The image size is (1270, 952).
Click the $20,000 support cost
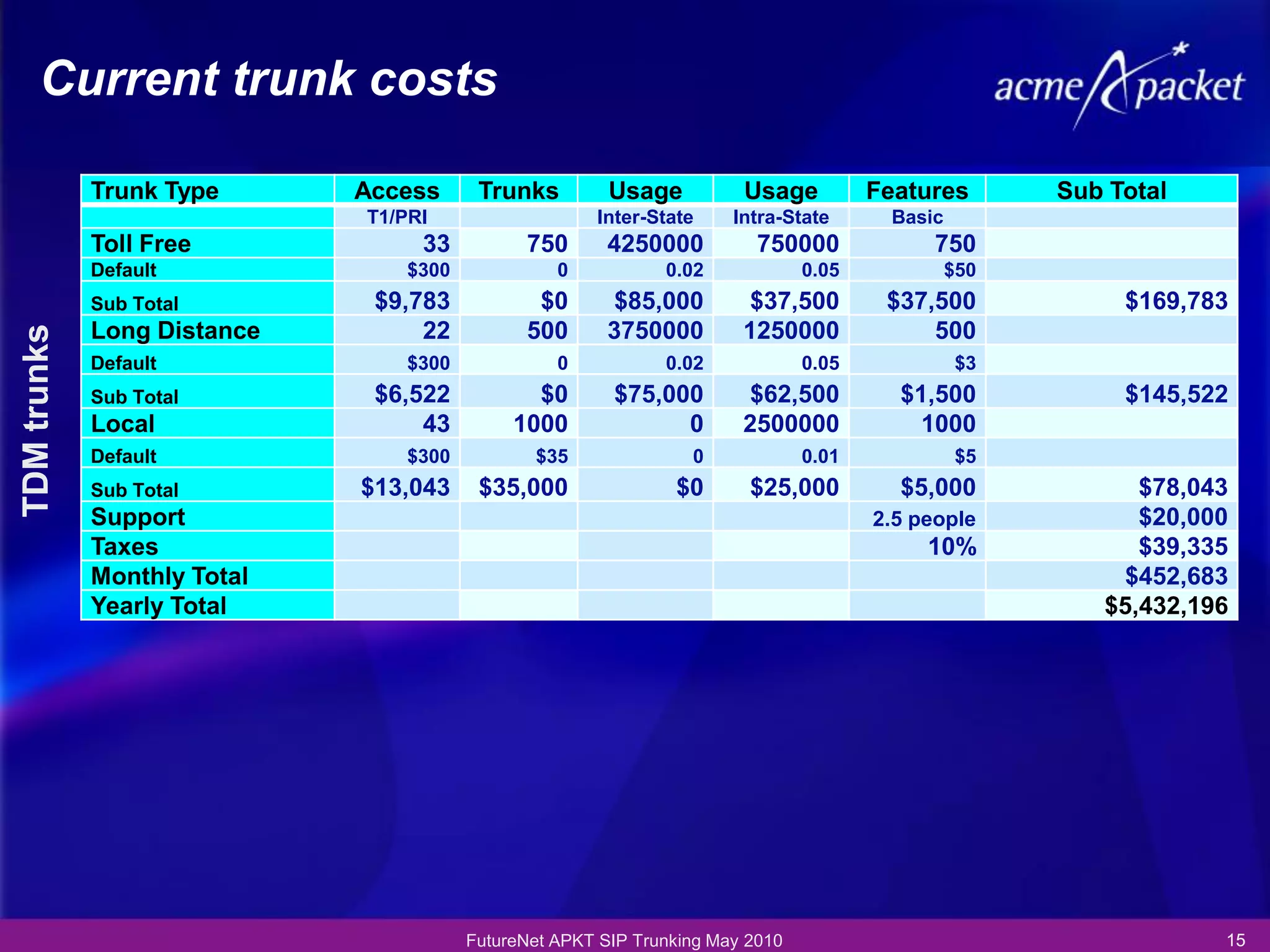[x=1183, y=516]
